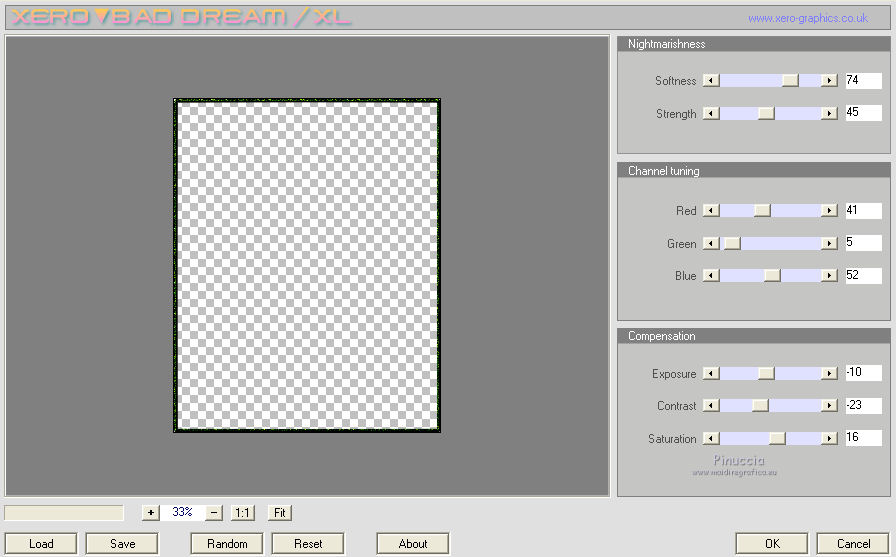The width and height of the screenshot is (896, 557).
Task: Focus the Exposure value field showing -10
Action: click(863, 372)
